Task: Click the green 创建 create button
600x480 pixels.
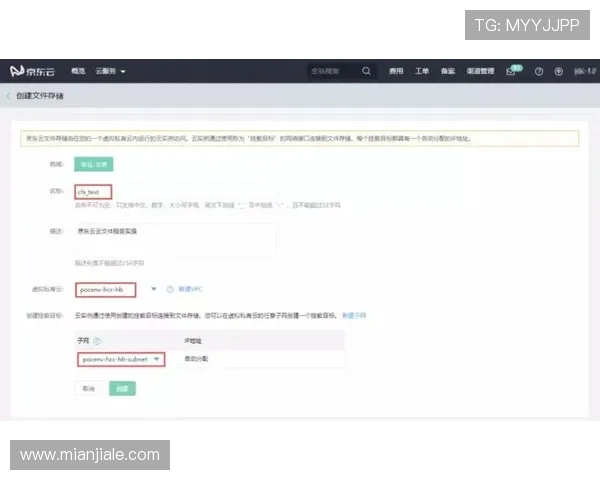Action: tap(122, 389)
